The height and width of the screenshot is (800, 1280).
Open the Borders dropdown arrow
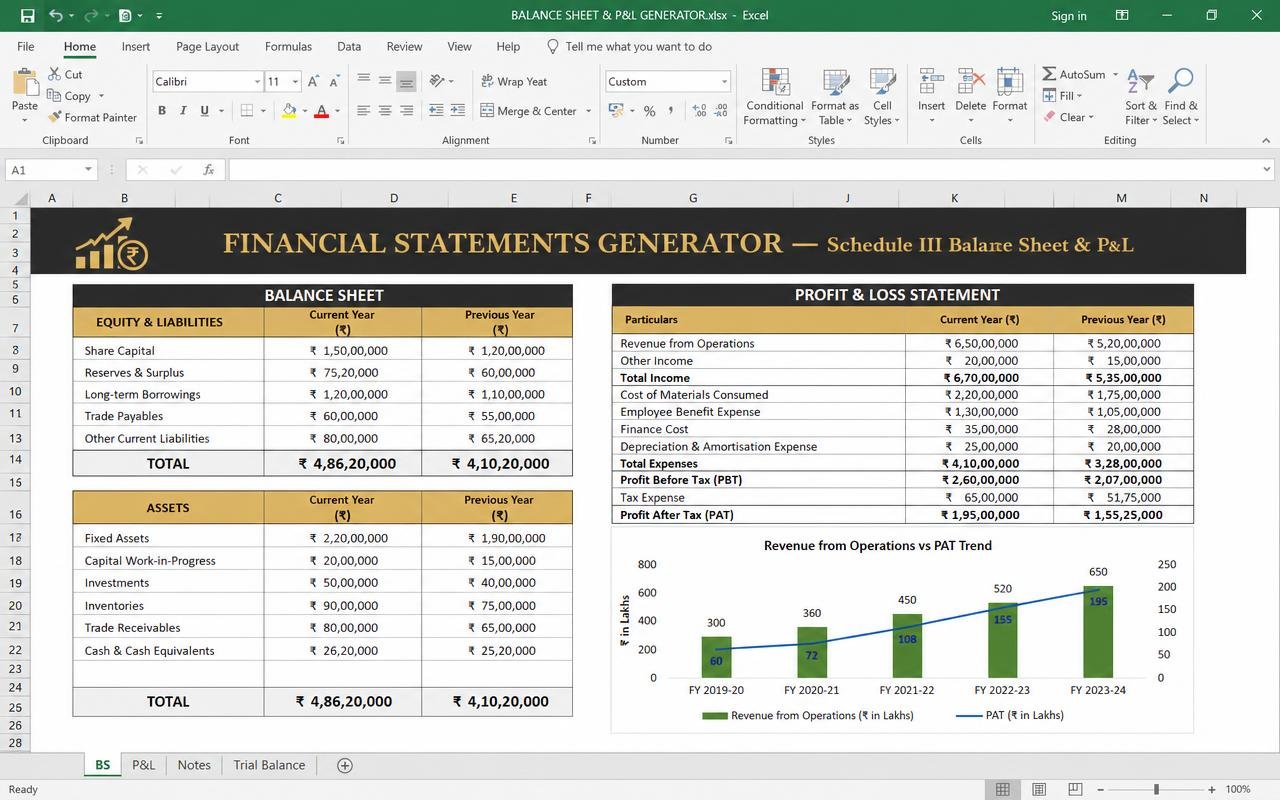click(x=263, y=111)
